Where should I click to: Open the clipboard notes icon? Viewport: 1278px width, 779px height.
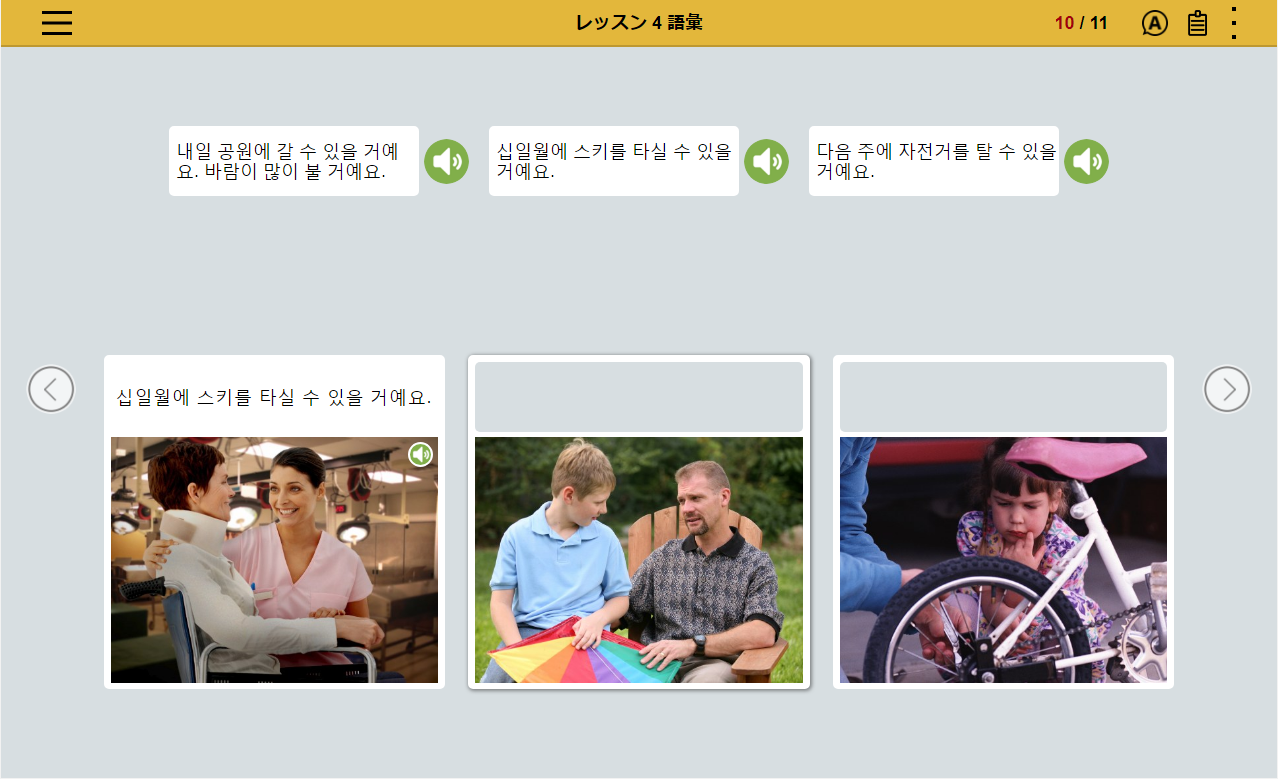1197,23
